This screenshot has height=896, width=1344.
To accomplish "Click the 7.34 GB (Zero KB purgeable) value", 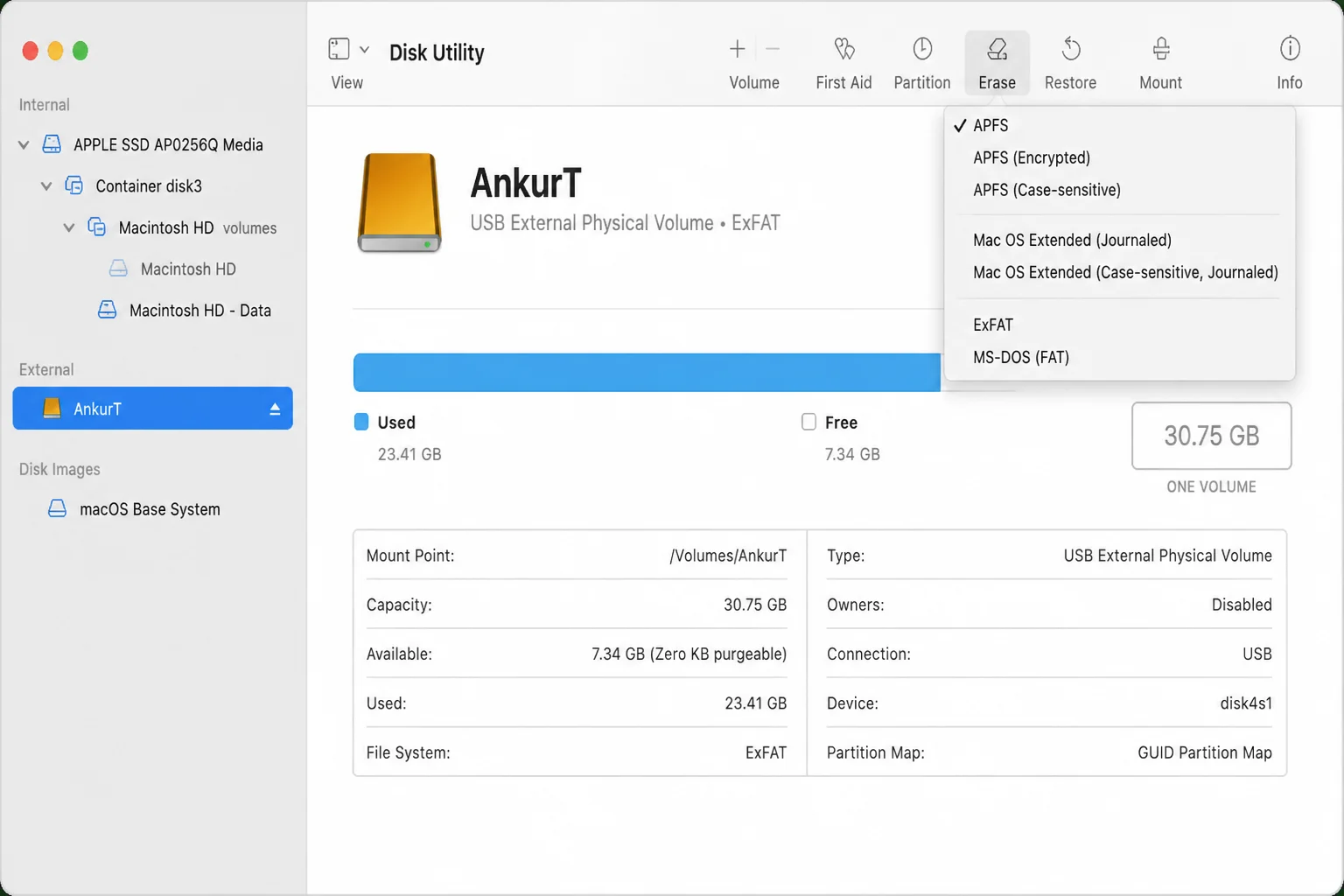I will [x=689, y=654].
